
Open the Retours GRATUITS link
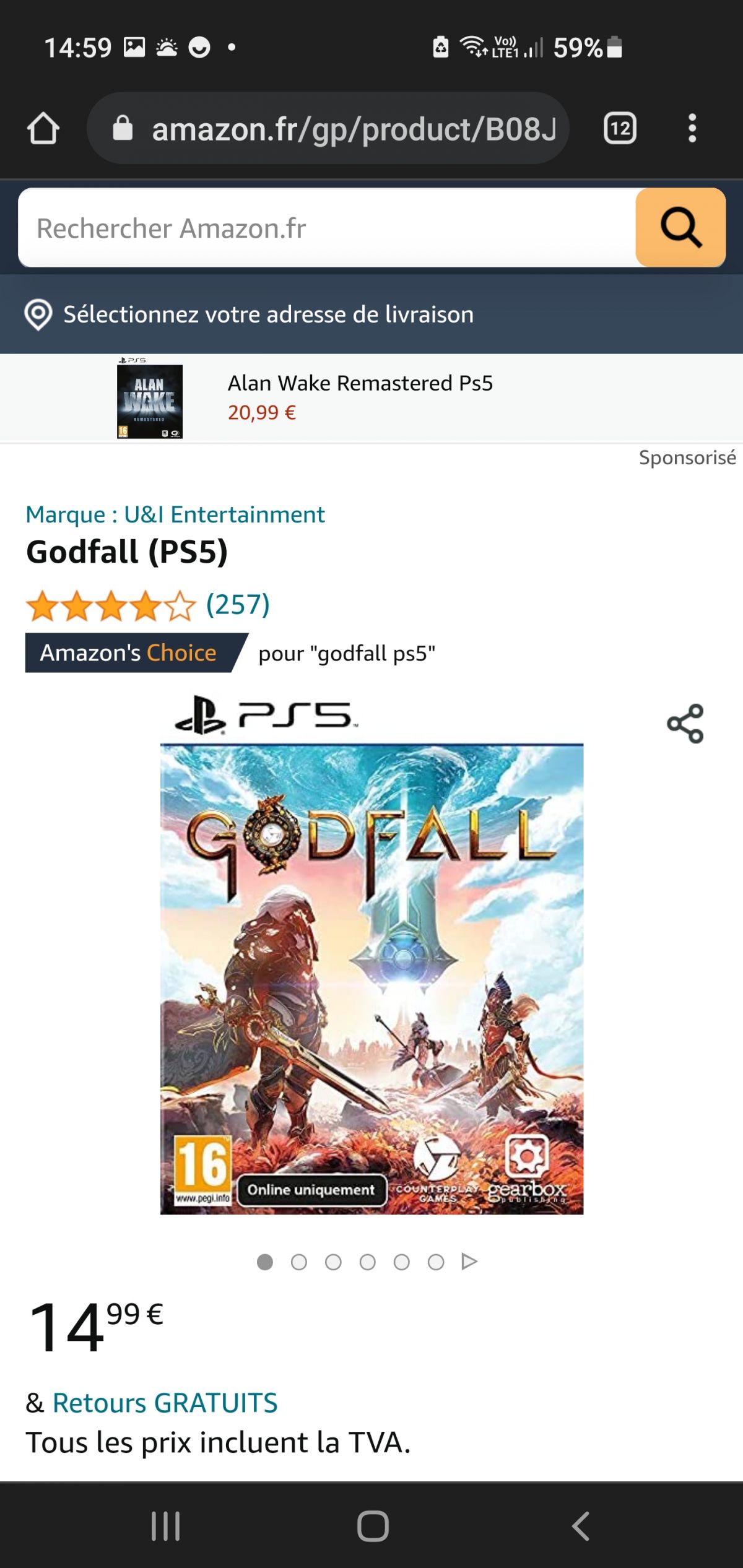[165, 1403]
